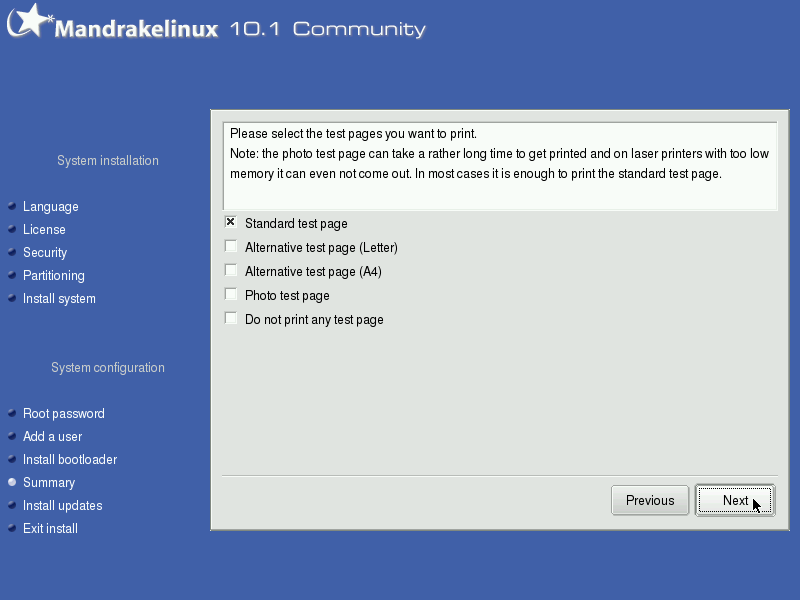Image resolution: width=800 pixels, height=600 pixels.
Task: Click the Install bootloader step bullet
Action: click(12, 459)
